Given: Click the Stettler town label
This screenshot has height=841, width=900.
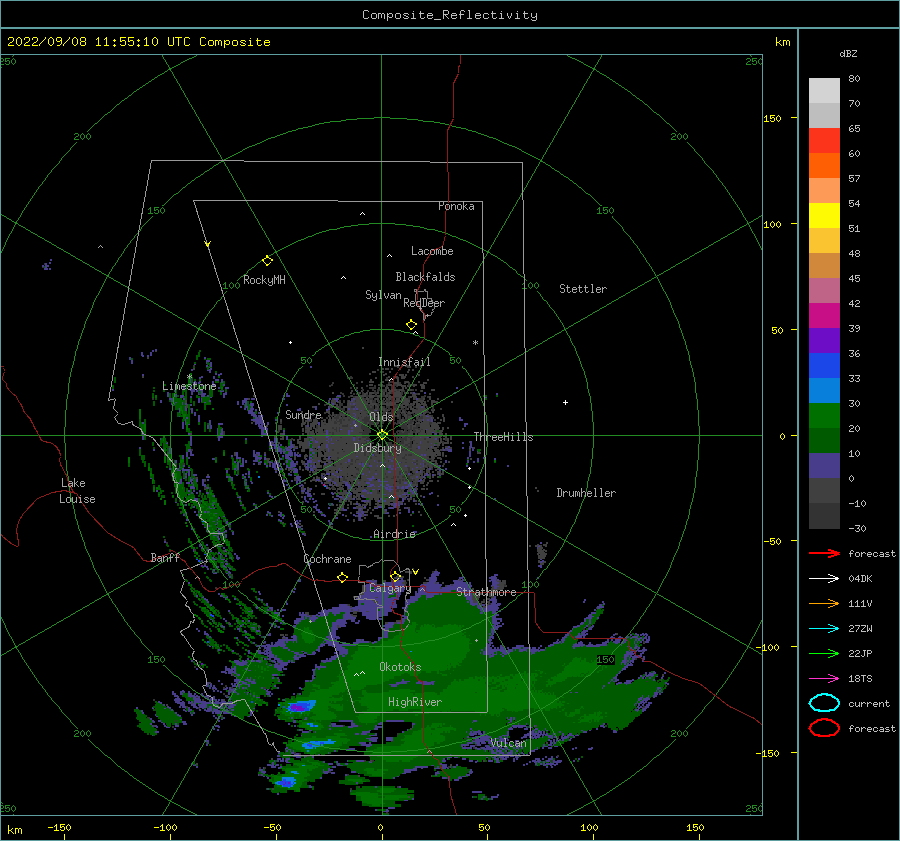Looking at the screenshot, I should [583, 289].
